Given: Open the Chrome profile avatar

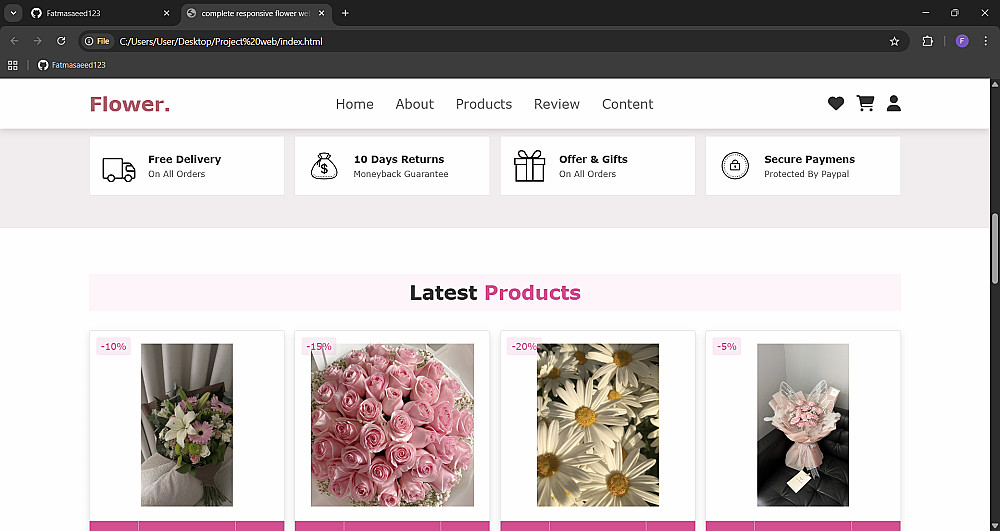Looking at the screenshot, I should click(x=962, y=41).
